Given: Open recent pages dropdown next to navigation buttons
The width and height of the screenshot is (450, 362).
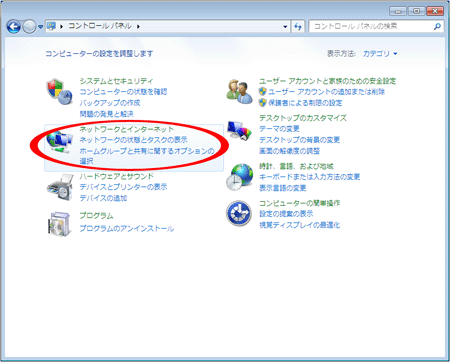Looking at the screenshot, I should pos(40,27).
